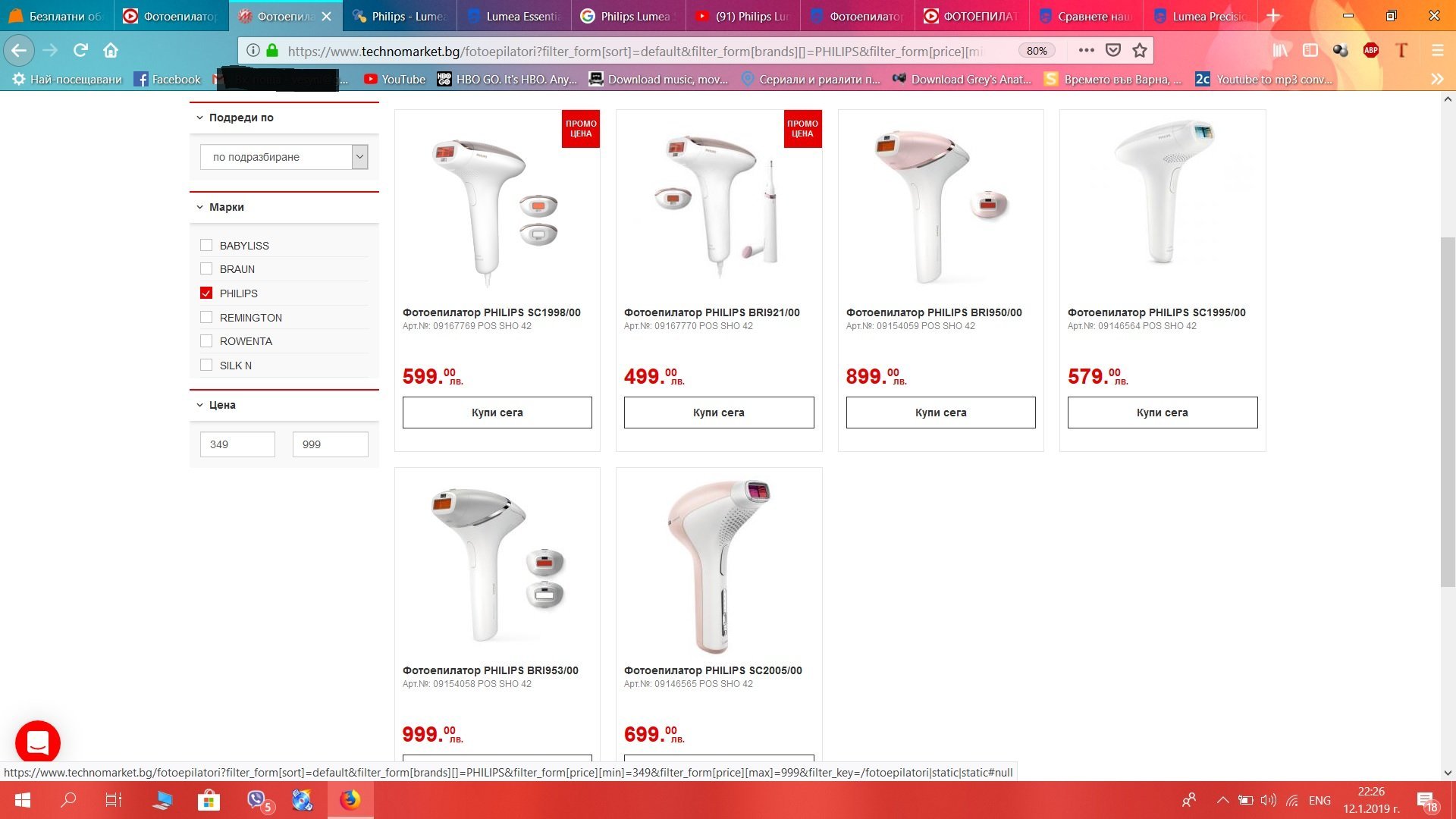The width and height of the screenshot is (1456, 819).
Task: Open the Firefox hamburger menu
Action: pos(1437,51)
